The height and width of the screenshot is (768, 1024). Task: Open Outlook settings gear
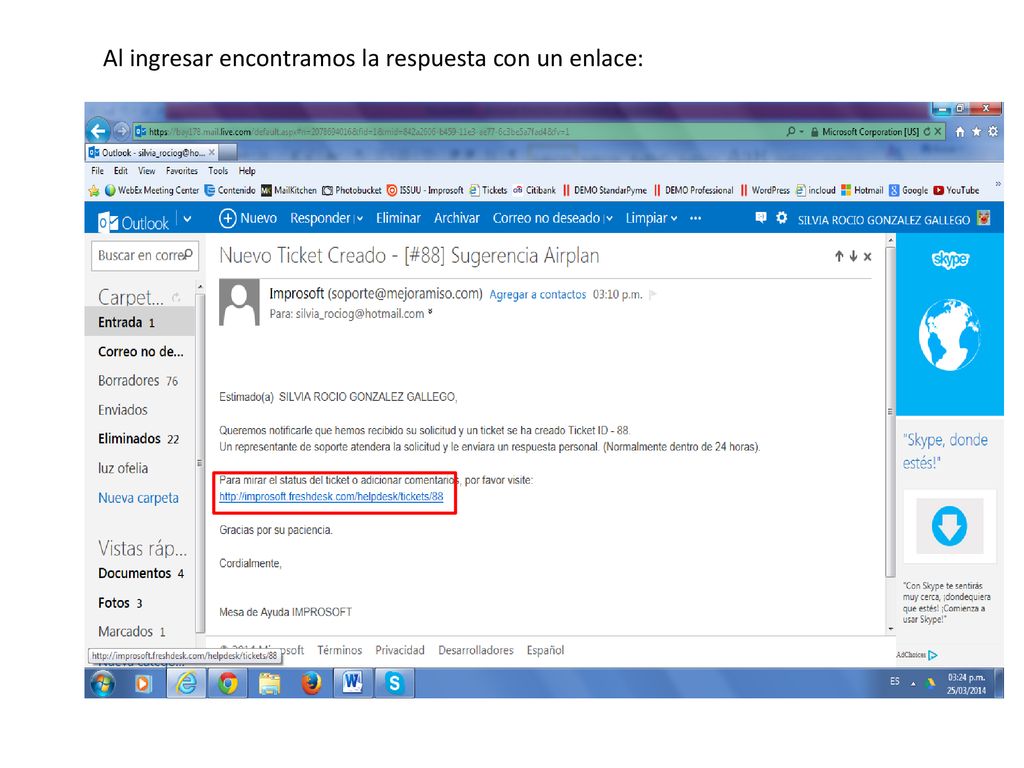[781, 218]
